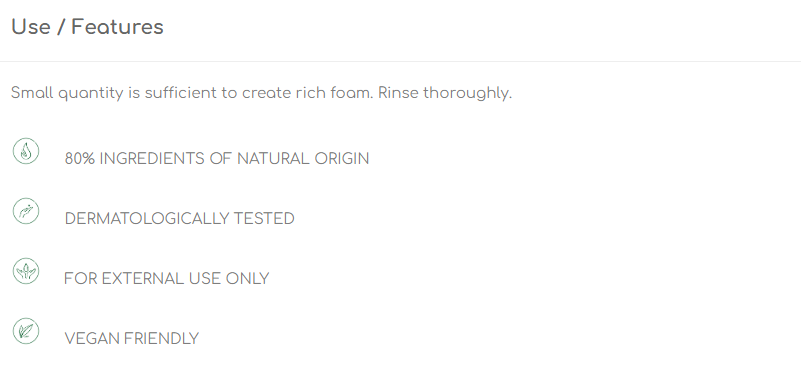Image resolution: width=801 pixels, height=367 pixels.
Task: Click the 80% Ingredients of Natural Origin label
Action: [217, 159]
